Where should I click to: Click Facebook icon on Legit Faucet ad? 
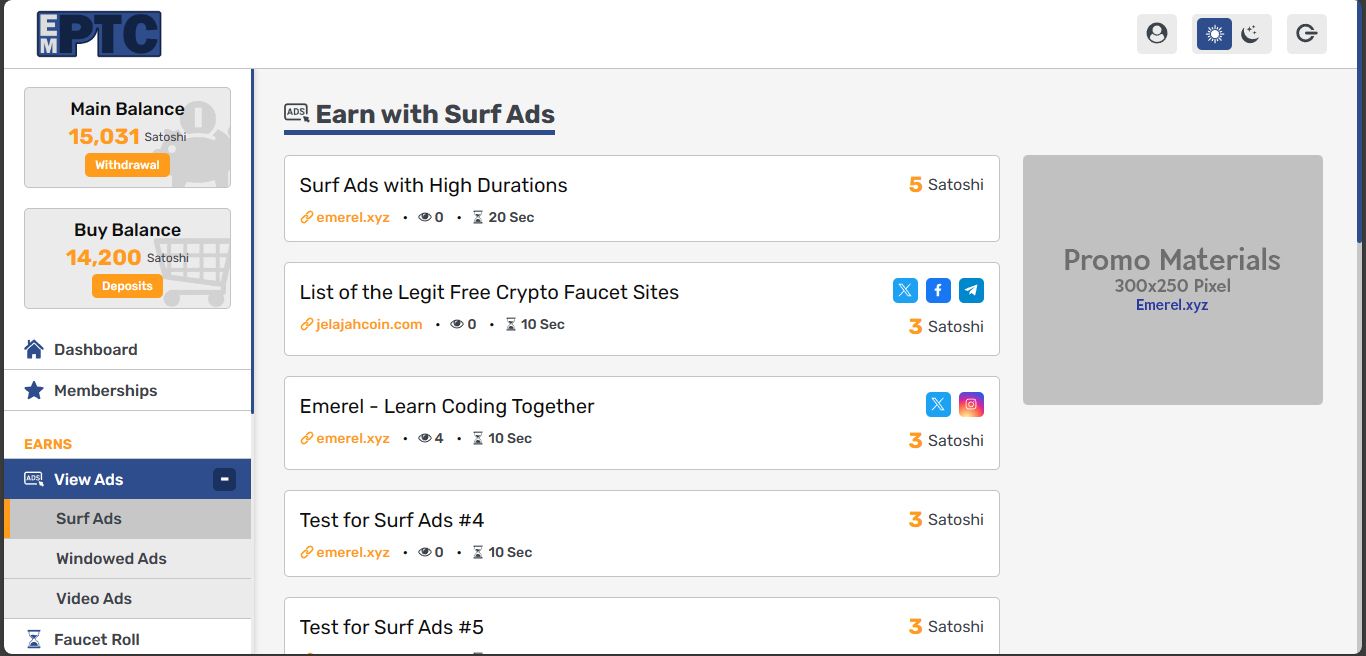tap(938, 291)
